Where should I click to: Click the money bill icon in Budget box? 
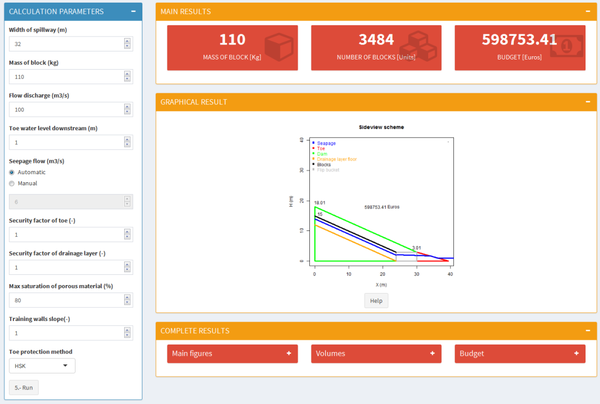(568, 47)
